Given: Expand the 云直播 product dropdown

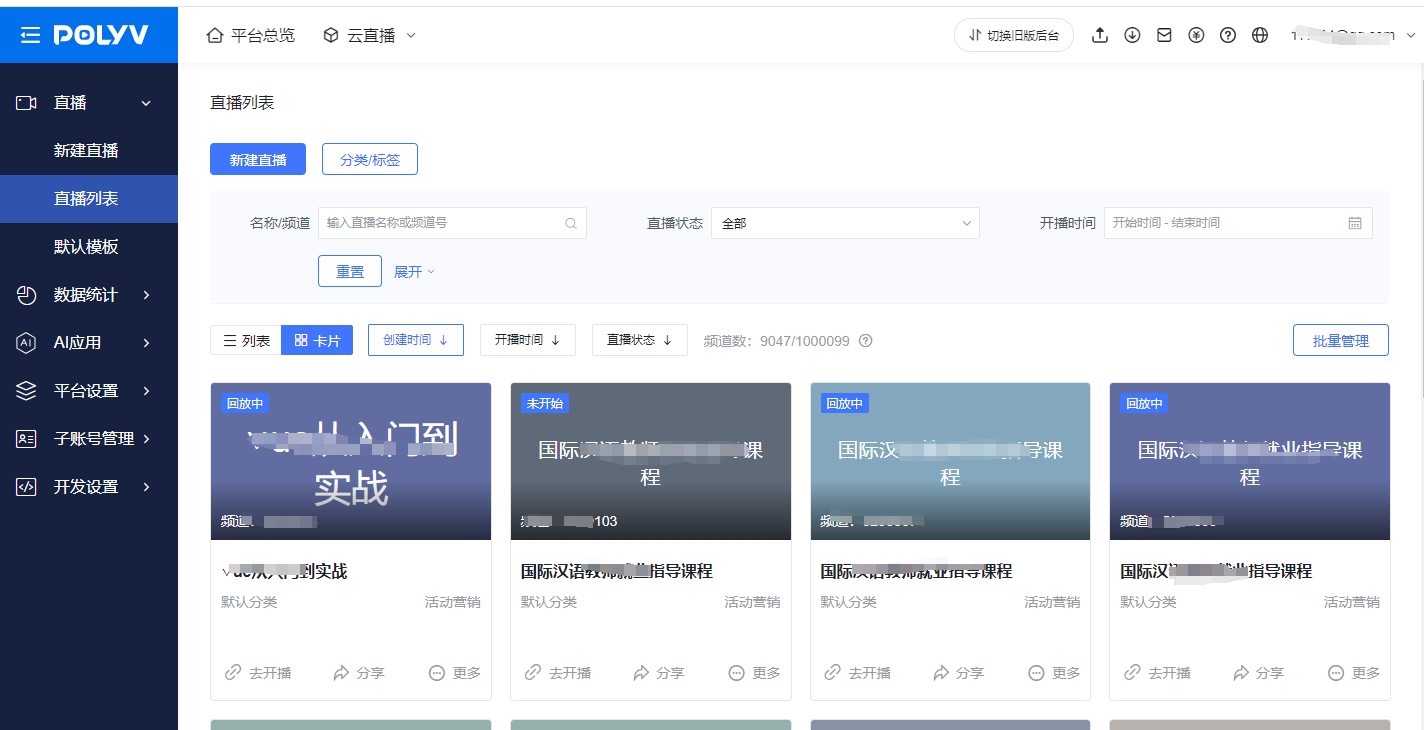Looking at the screenshot, I should [369, 35].
